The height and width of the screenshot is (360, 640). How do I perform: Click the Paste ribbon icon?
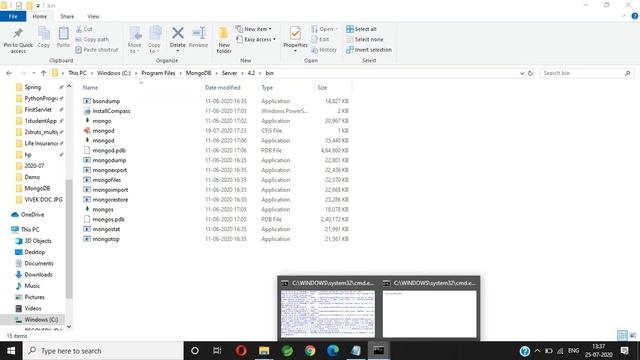pos(63,33)
